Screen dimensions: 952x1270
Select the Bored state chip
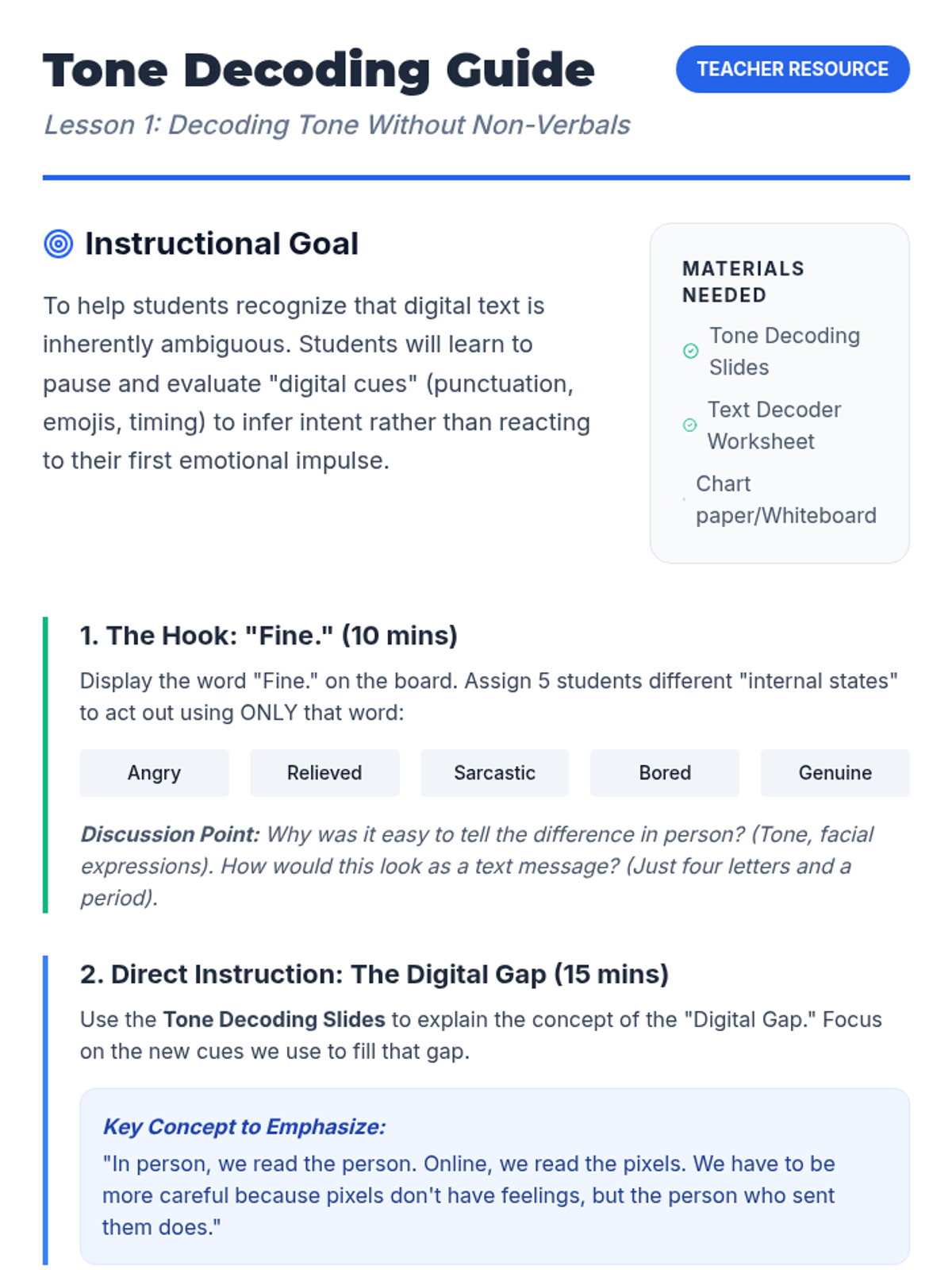pos(665,773)
